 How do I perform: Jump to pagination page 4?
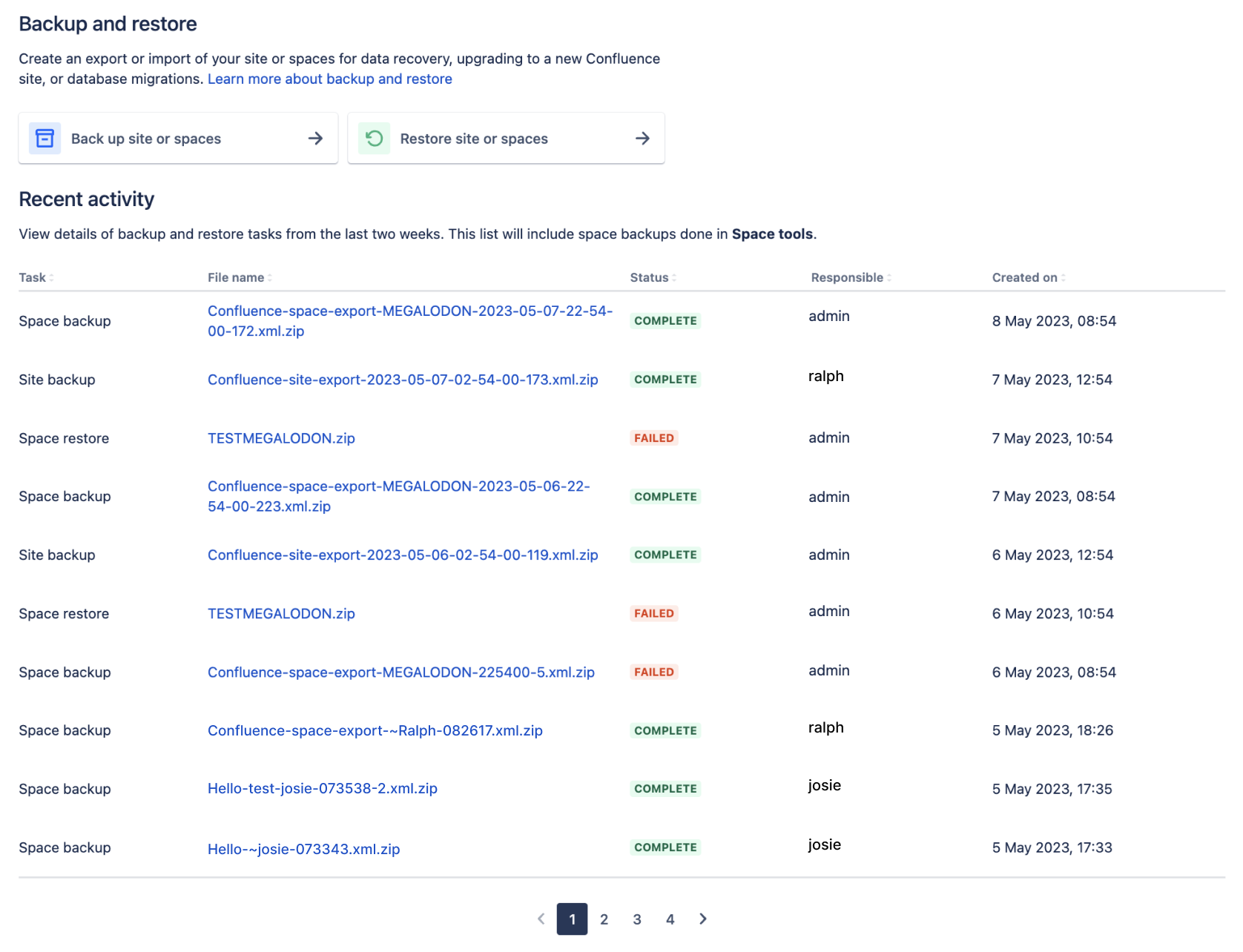(x=670, y=919)
